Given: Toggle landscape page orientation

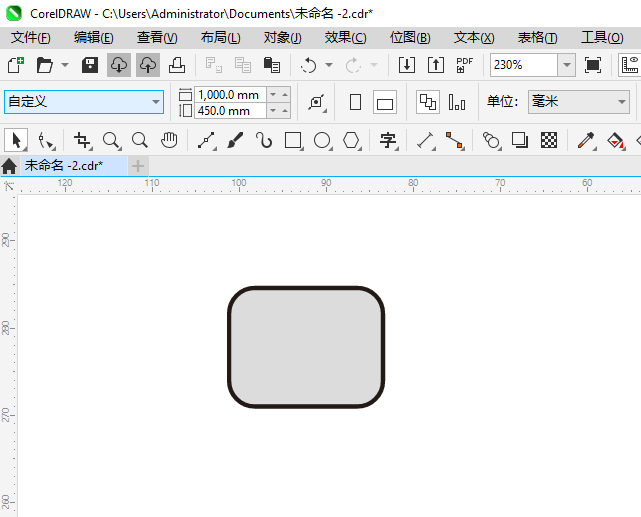Looking at the screenshot, I should pos(385,102).
